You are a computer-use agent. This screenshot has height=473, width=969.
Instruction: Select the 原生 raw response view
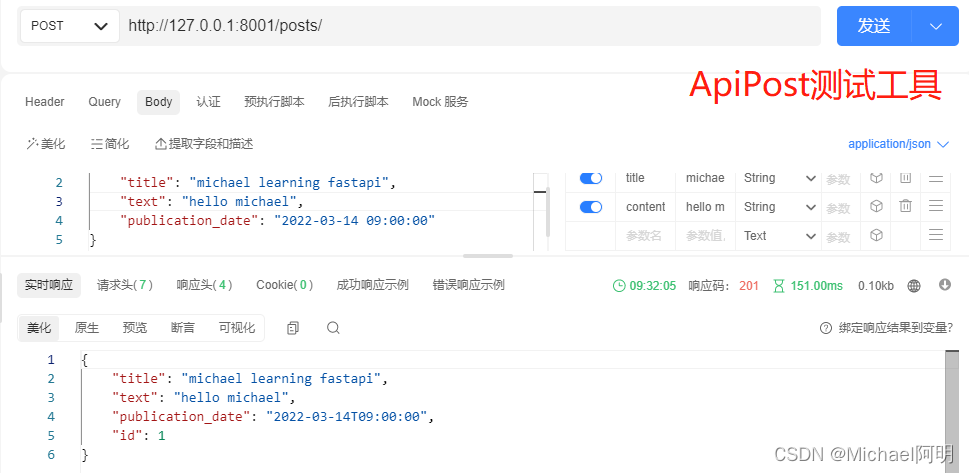coord(87,328)
